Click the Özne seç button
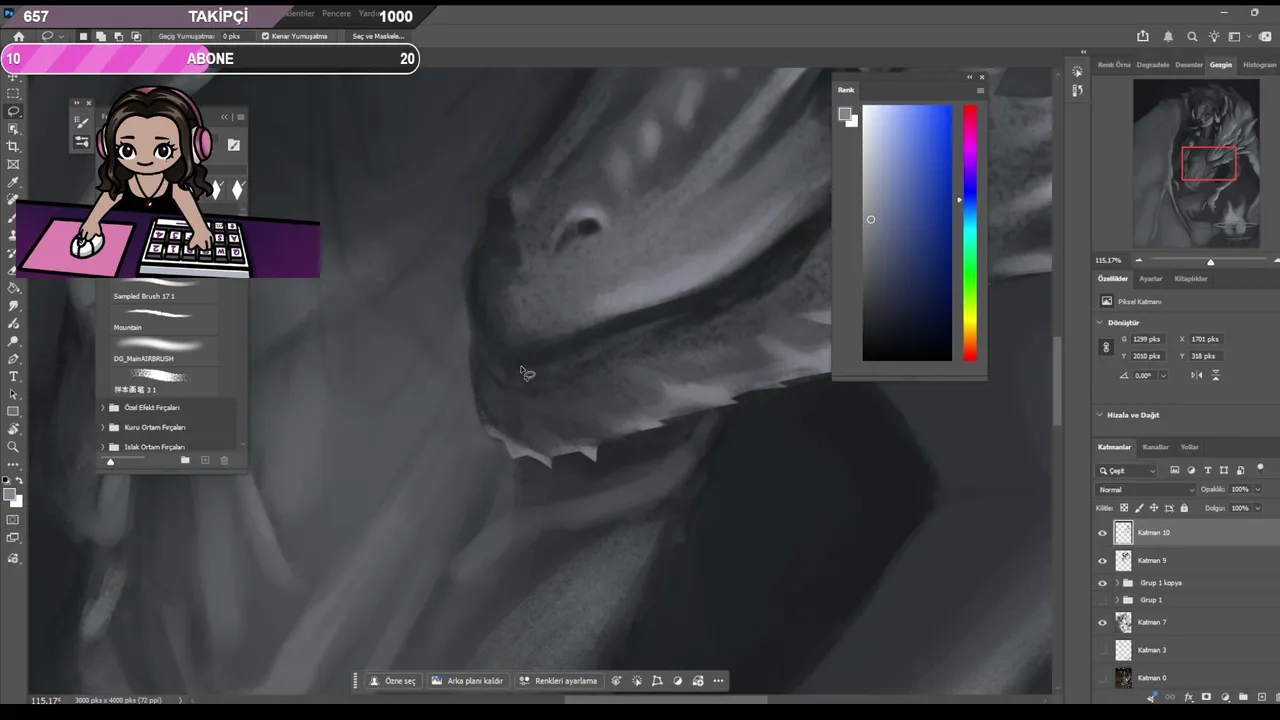The image size is (1280, 720). point(393,681)
